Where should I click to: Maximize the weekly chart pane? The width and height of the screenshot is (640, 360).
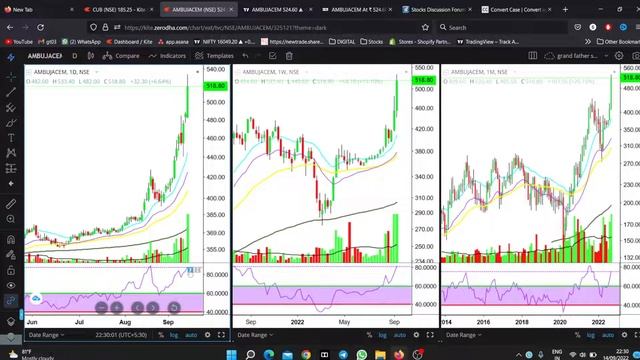coord(430,335)
